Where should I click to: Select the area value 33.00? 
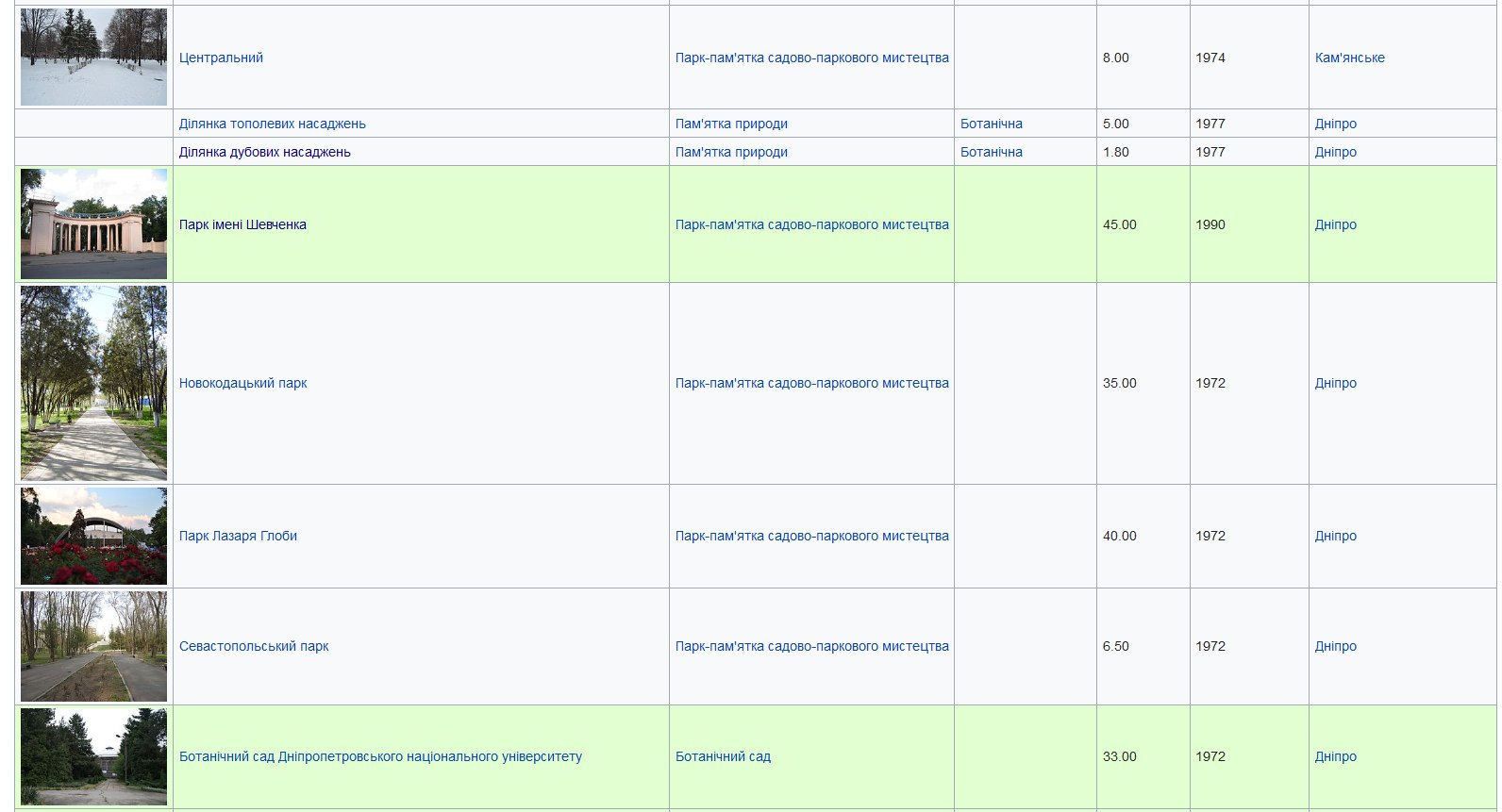point(1120,756)
